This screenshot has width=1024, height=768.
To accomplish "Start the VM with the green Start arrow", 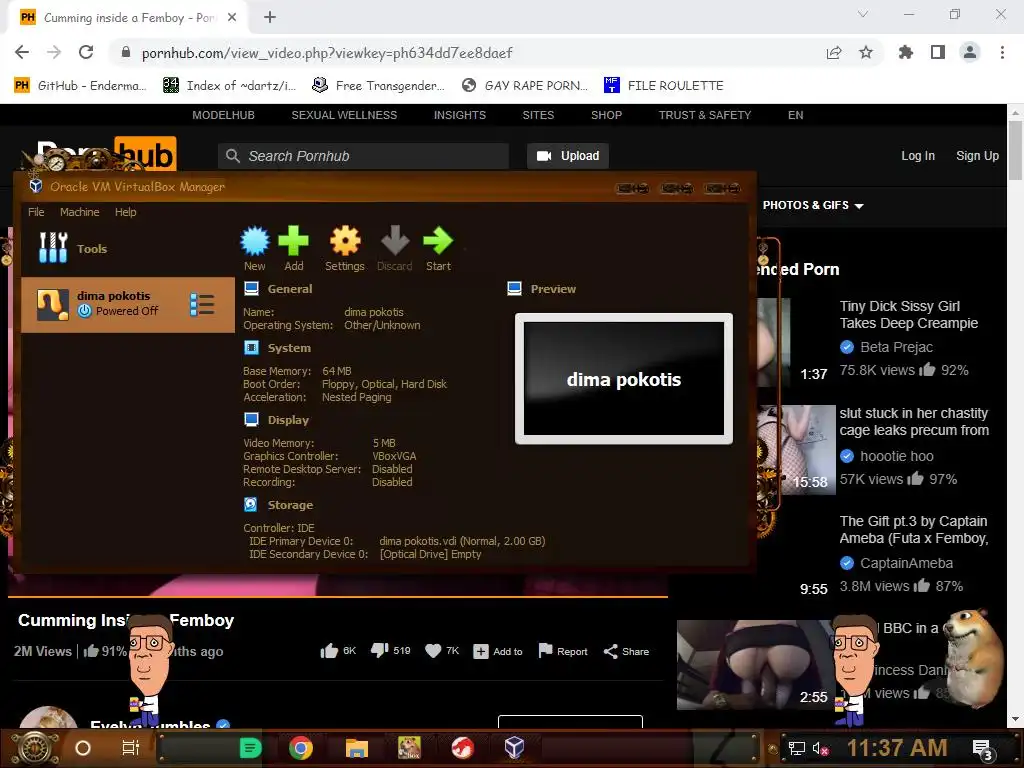I will click(438, 248).
